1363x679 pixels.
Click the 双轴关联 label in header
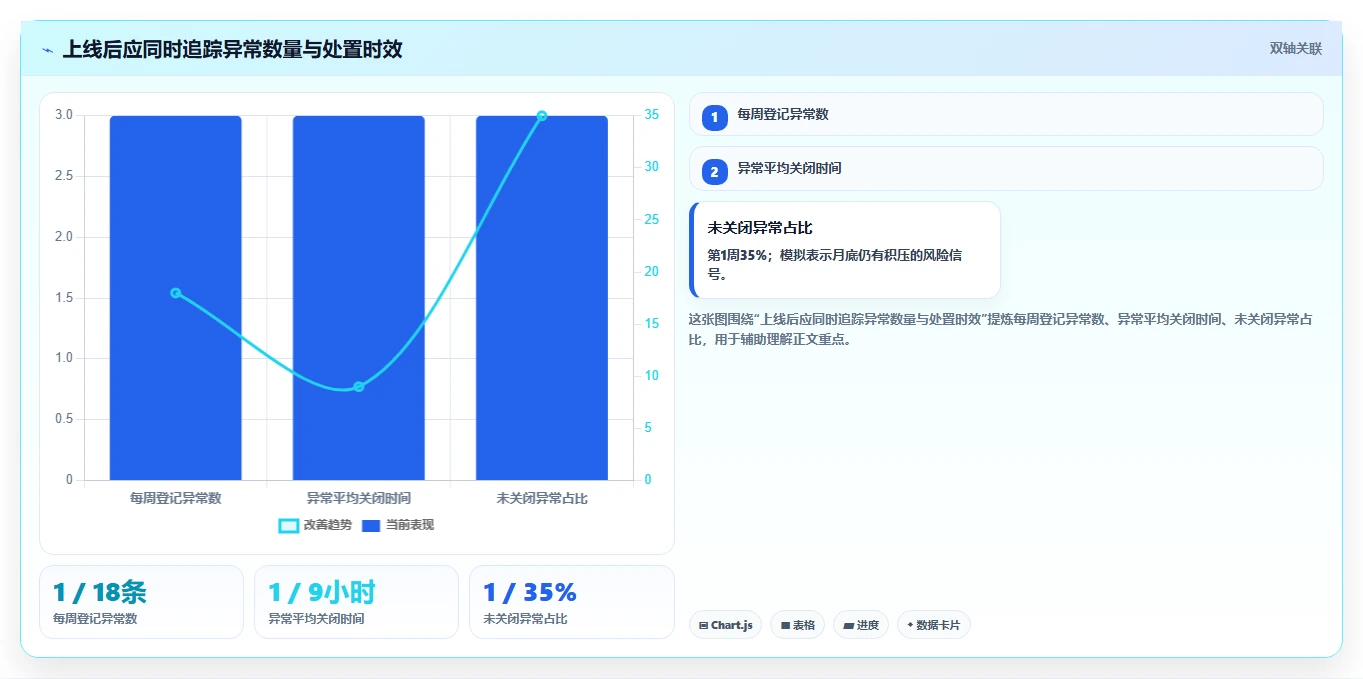point(1296,49)
